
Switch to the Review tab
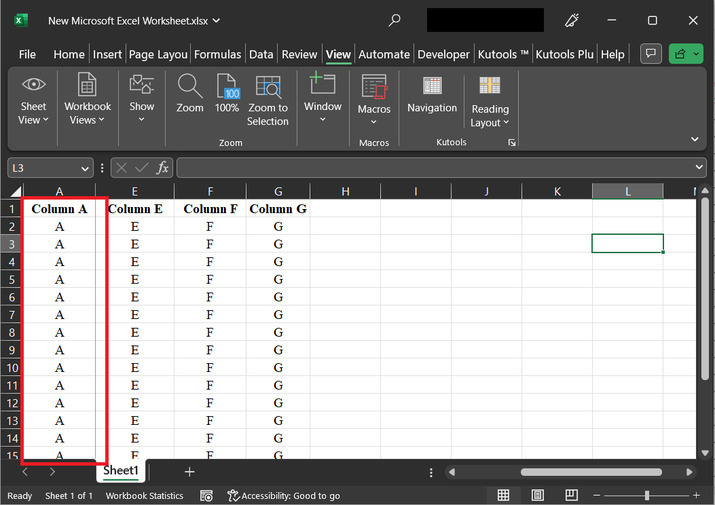pyautogui.click(x=299, y=54)
